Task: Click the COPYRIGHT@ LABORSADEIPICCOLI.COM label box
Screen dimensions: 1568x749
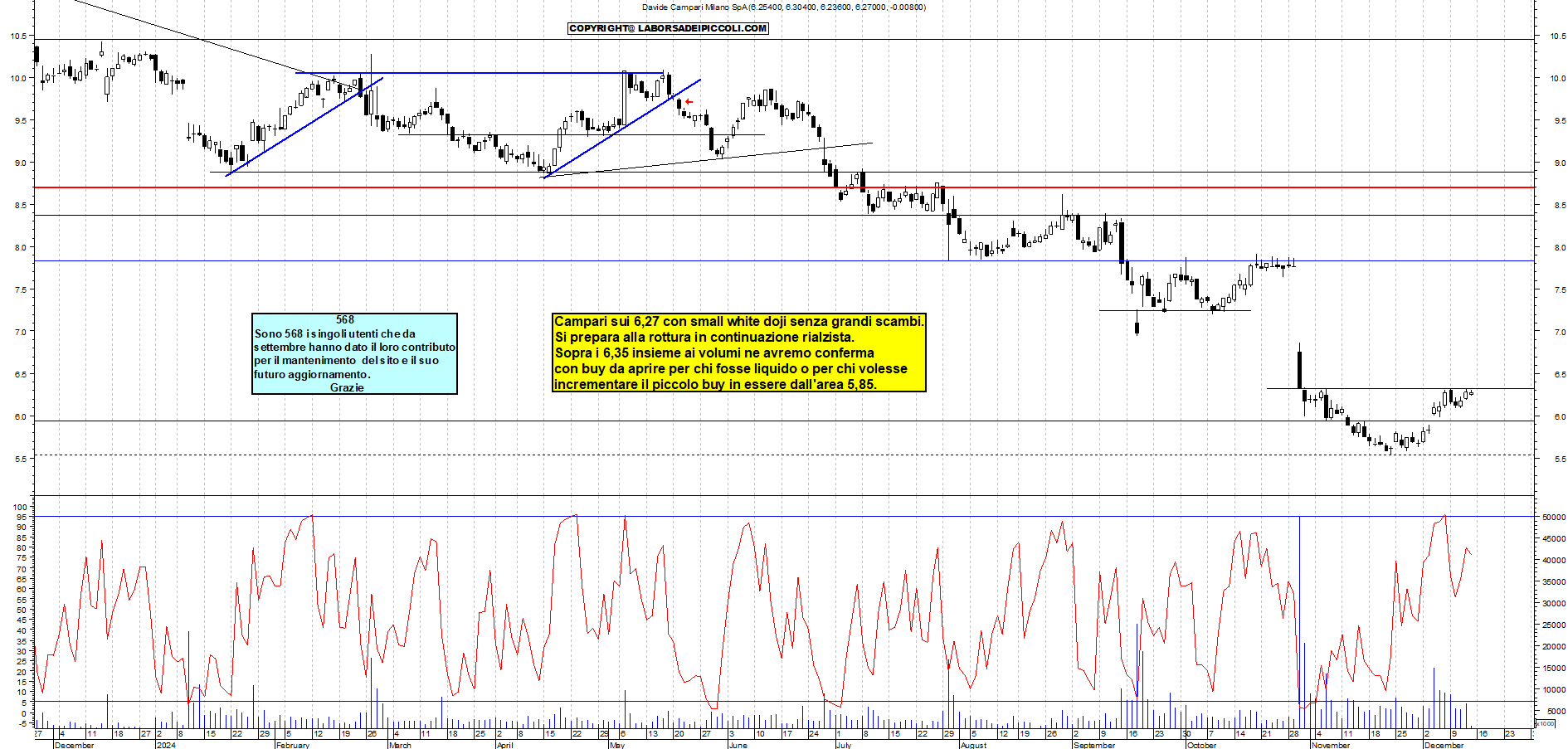Action: click(x=668, y=28)
